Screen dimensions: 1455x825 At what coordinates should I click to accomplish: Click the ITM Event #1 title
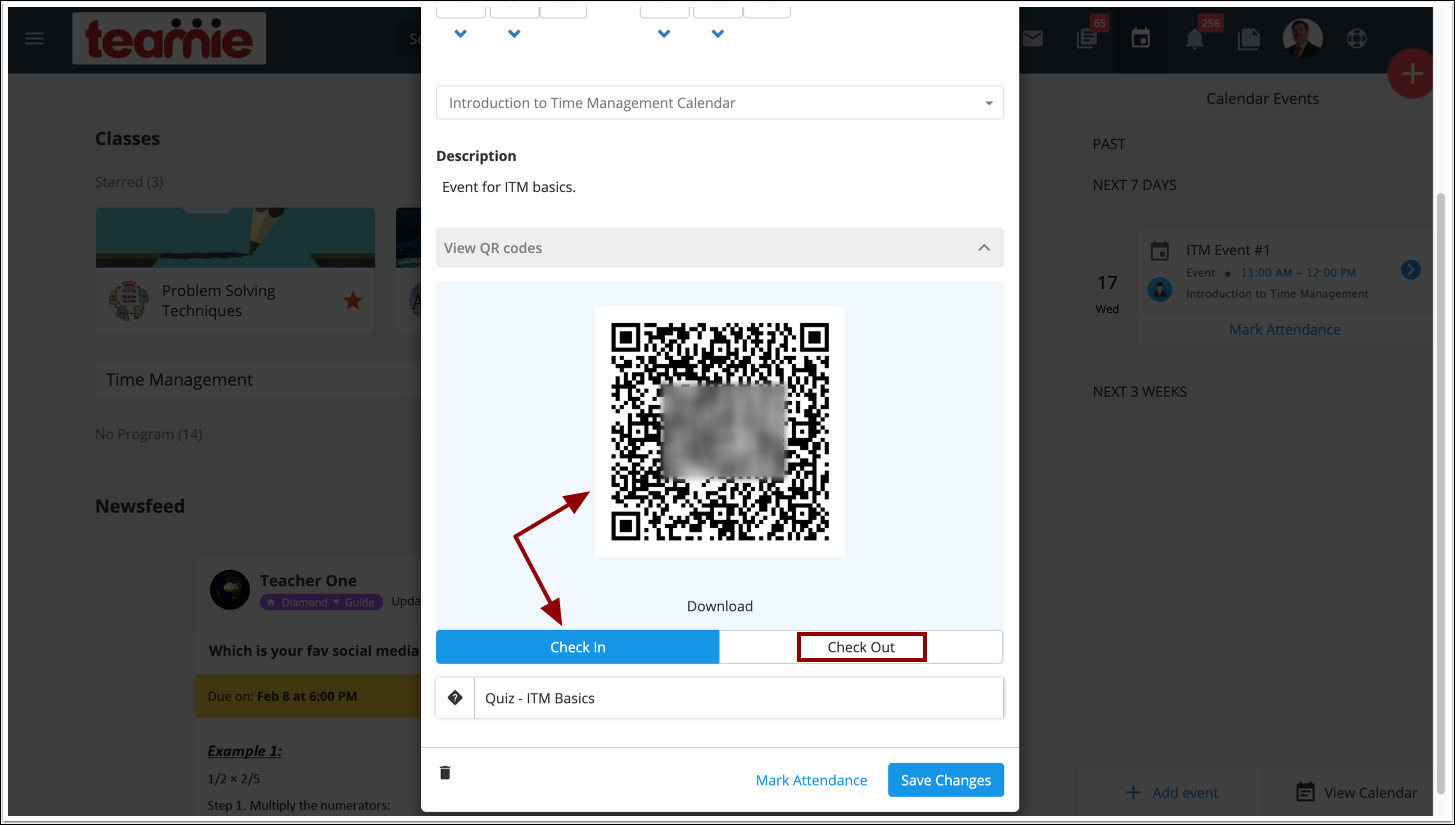[1228, 250]
